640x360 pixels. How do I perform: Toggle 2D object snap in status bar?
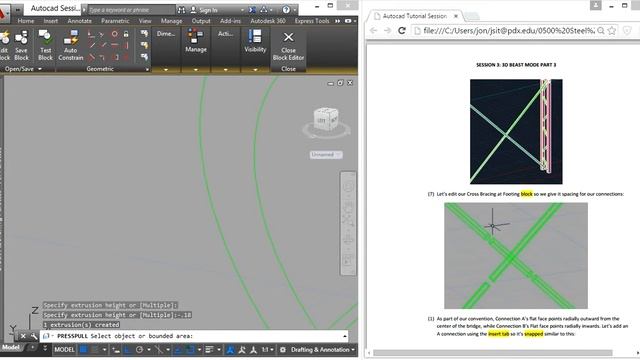point(190,350)
